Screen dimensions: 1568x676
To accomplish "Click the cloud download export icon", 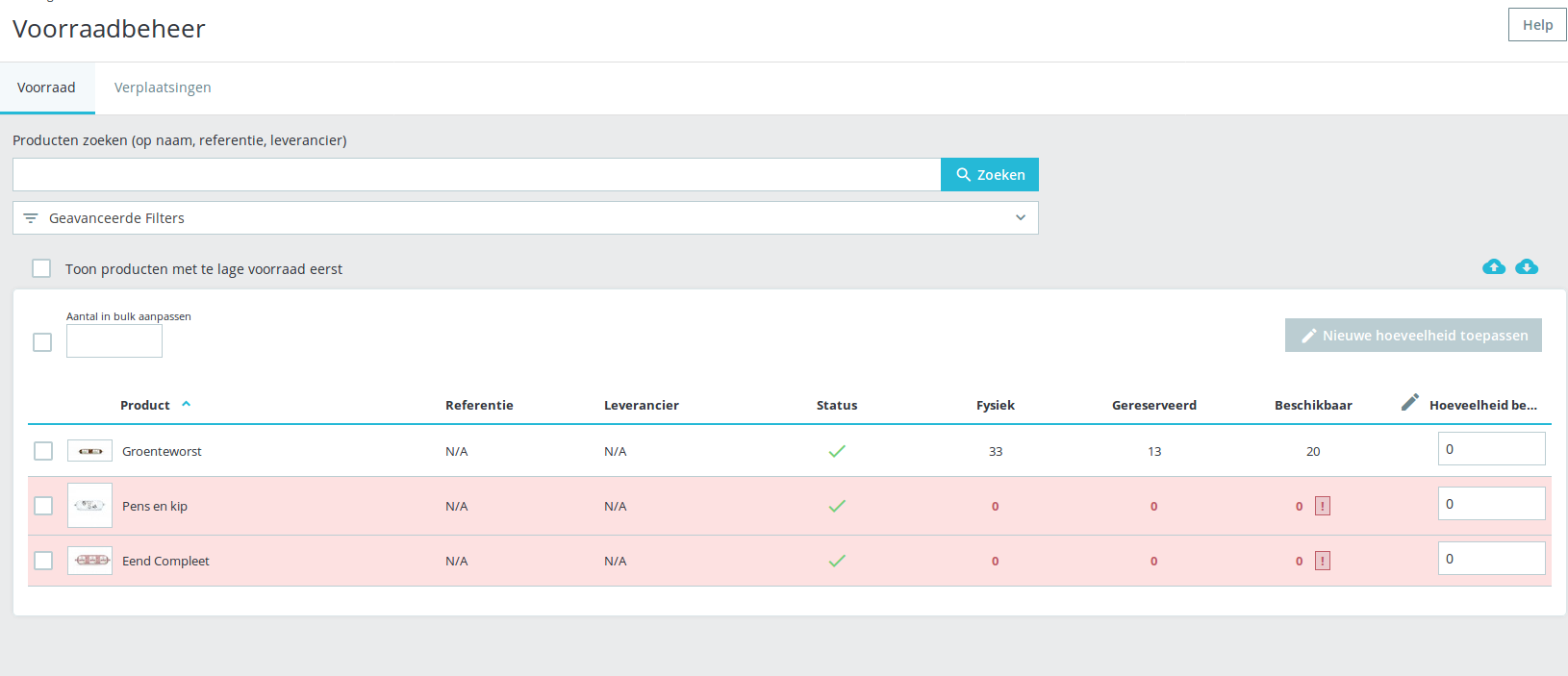I will click(1527, 266).
